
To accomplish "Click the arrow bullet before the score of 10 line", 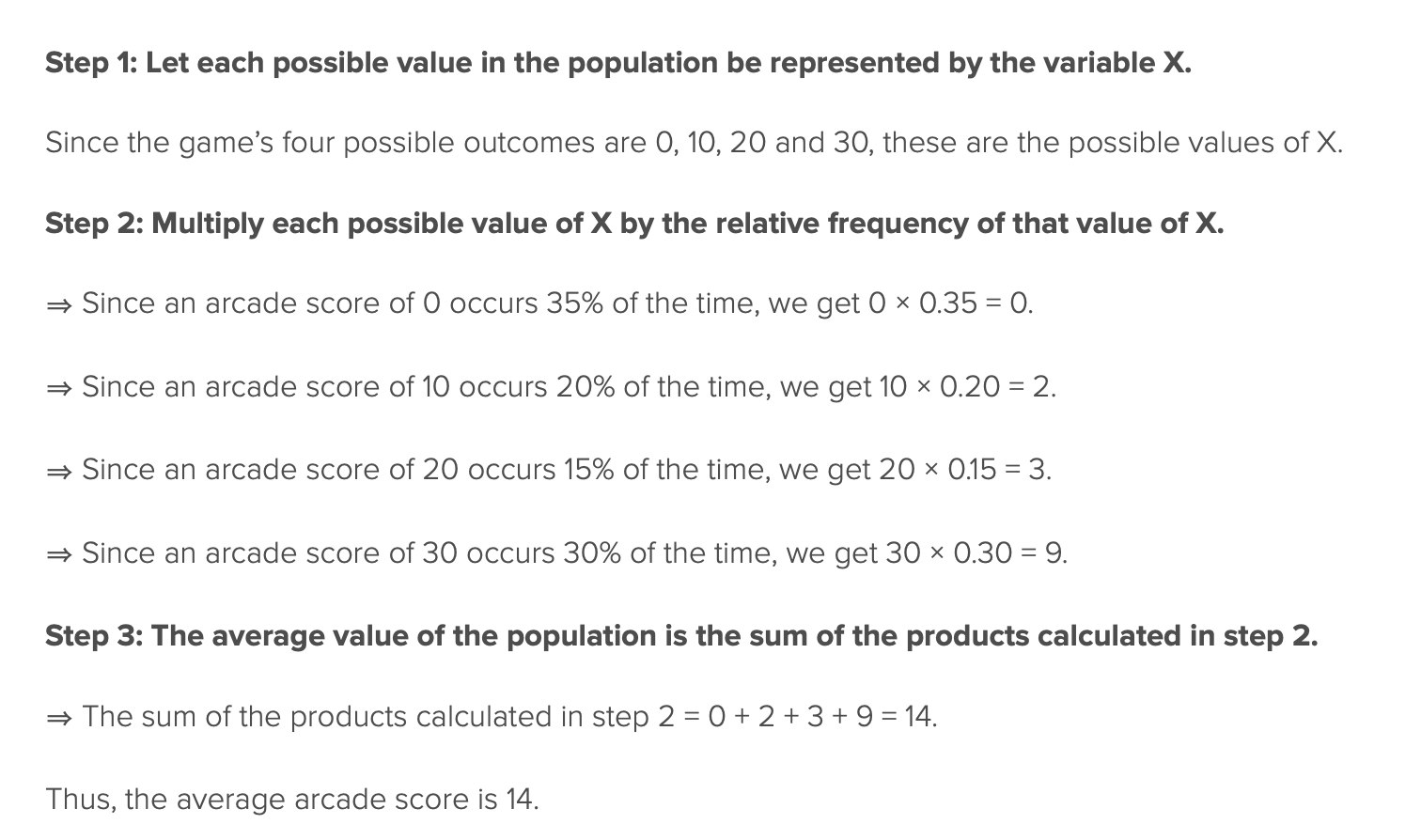I will [58, 387].
